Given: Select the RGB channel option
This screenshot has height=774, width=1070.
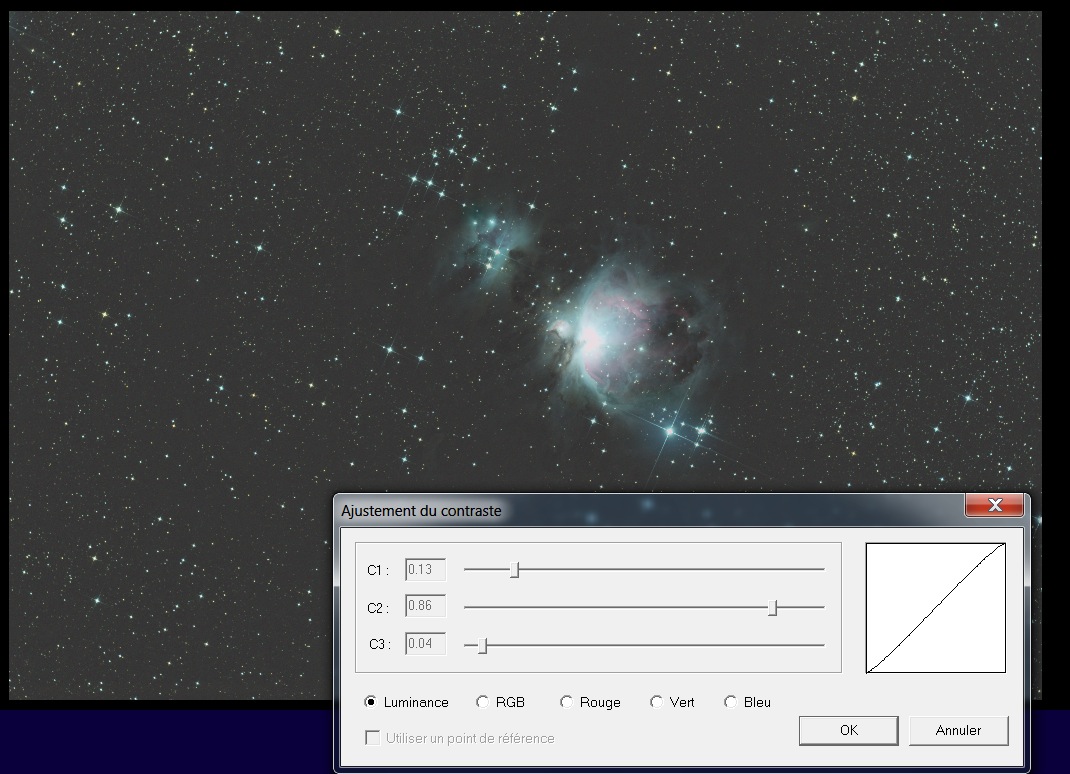Looking at the screenshot, I should 484,702.
